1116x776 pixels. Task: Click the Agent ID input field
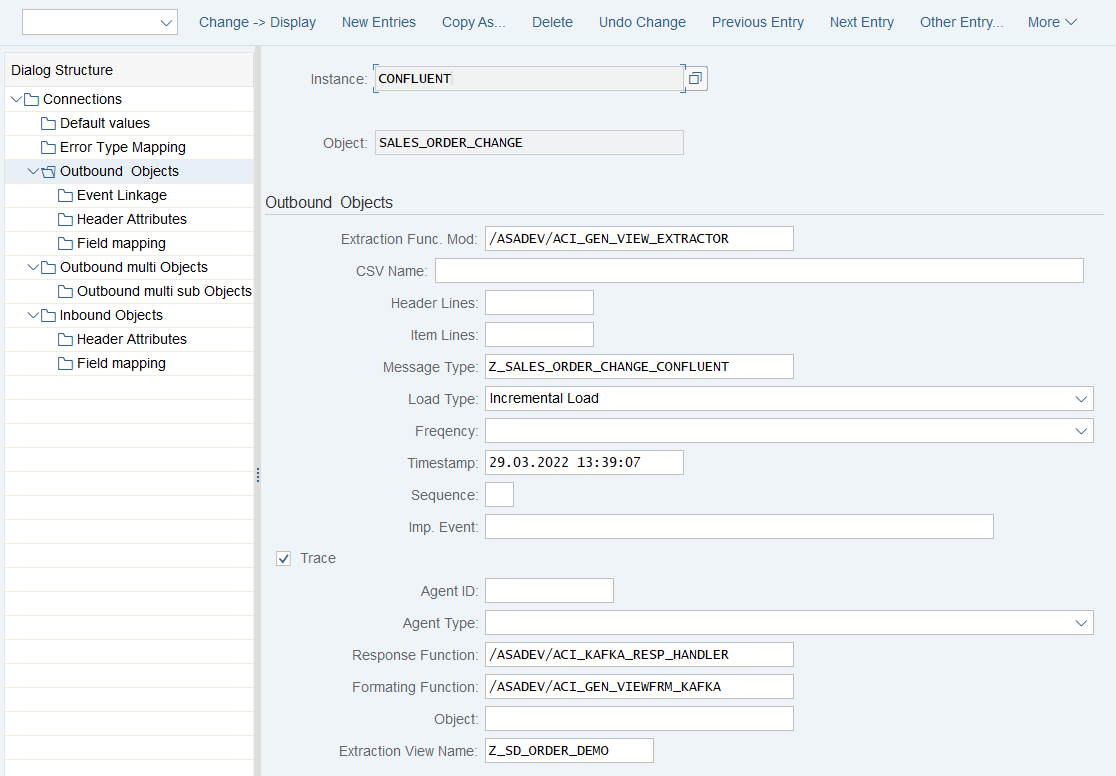click(549, 591)
